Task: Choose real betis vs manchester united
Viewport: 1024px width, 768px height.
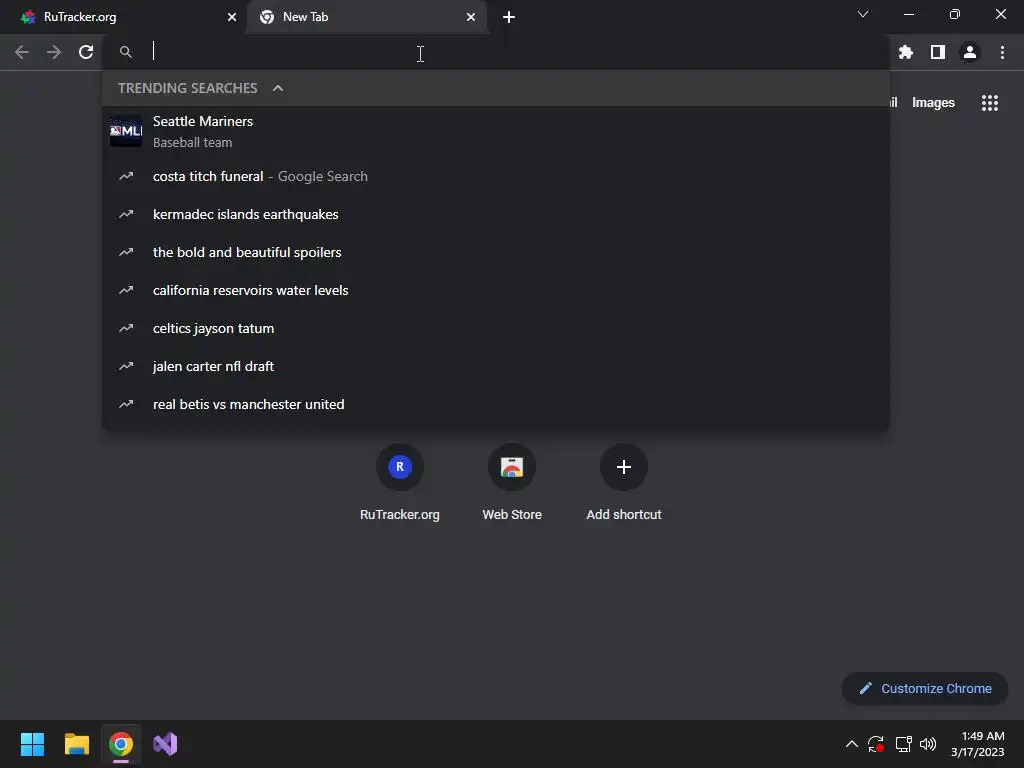Action: click(x=496, y=404)
